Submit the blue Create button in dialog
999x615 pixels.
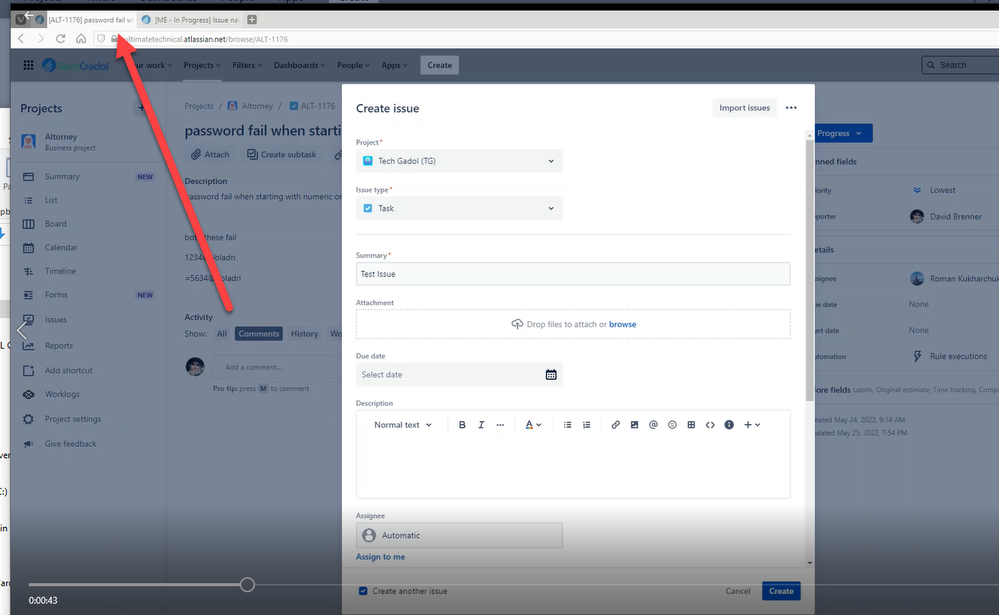(781, 591)
